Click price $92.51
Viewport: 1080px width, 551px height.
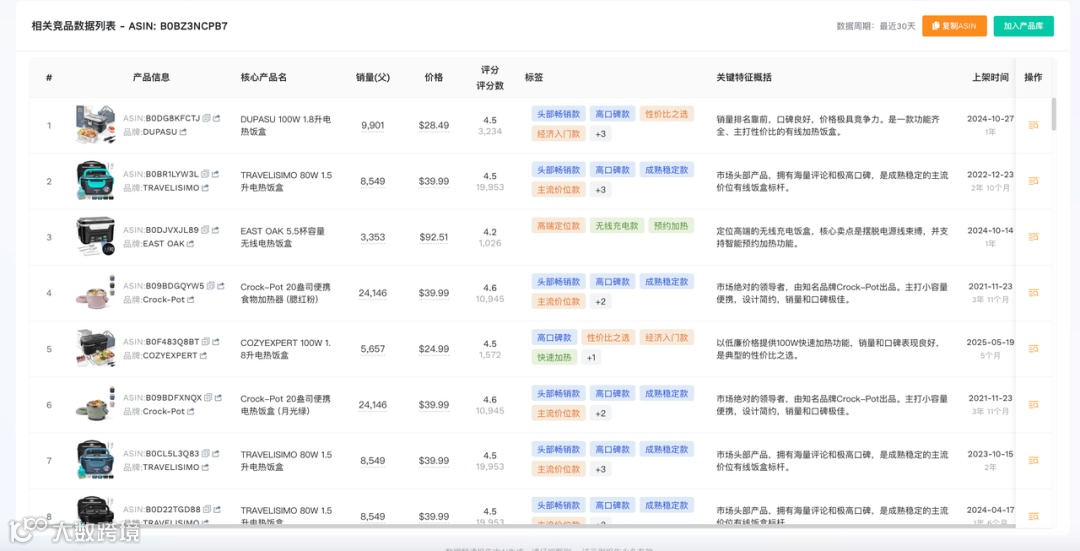pyautogui.click(x=434, y=237)
